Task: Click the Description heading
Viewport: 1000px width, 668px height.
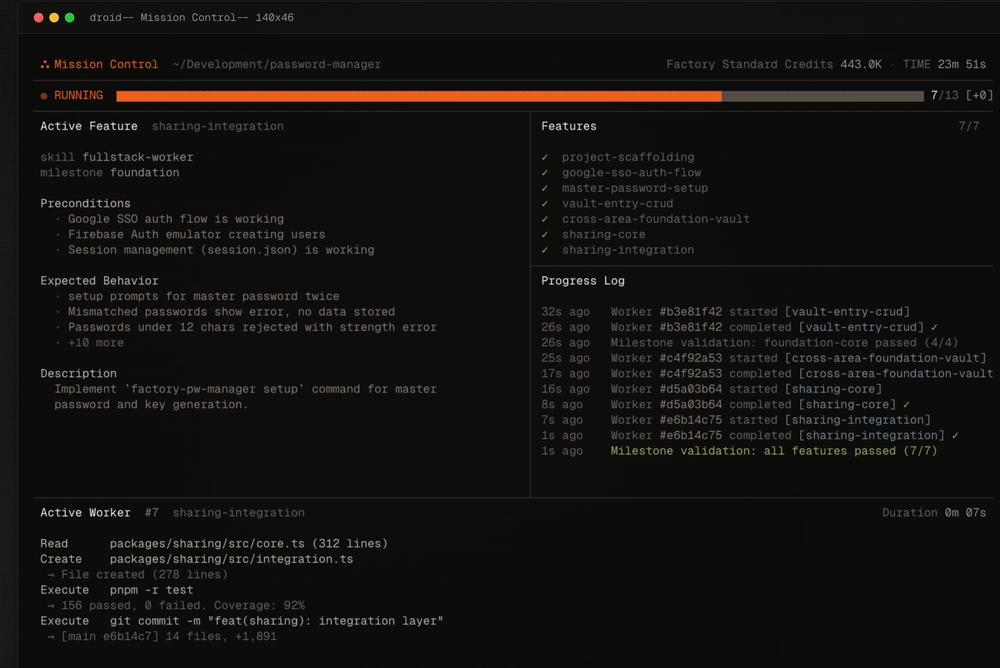Action: (78, 374)
